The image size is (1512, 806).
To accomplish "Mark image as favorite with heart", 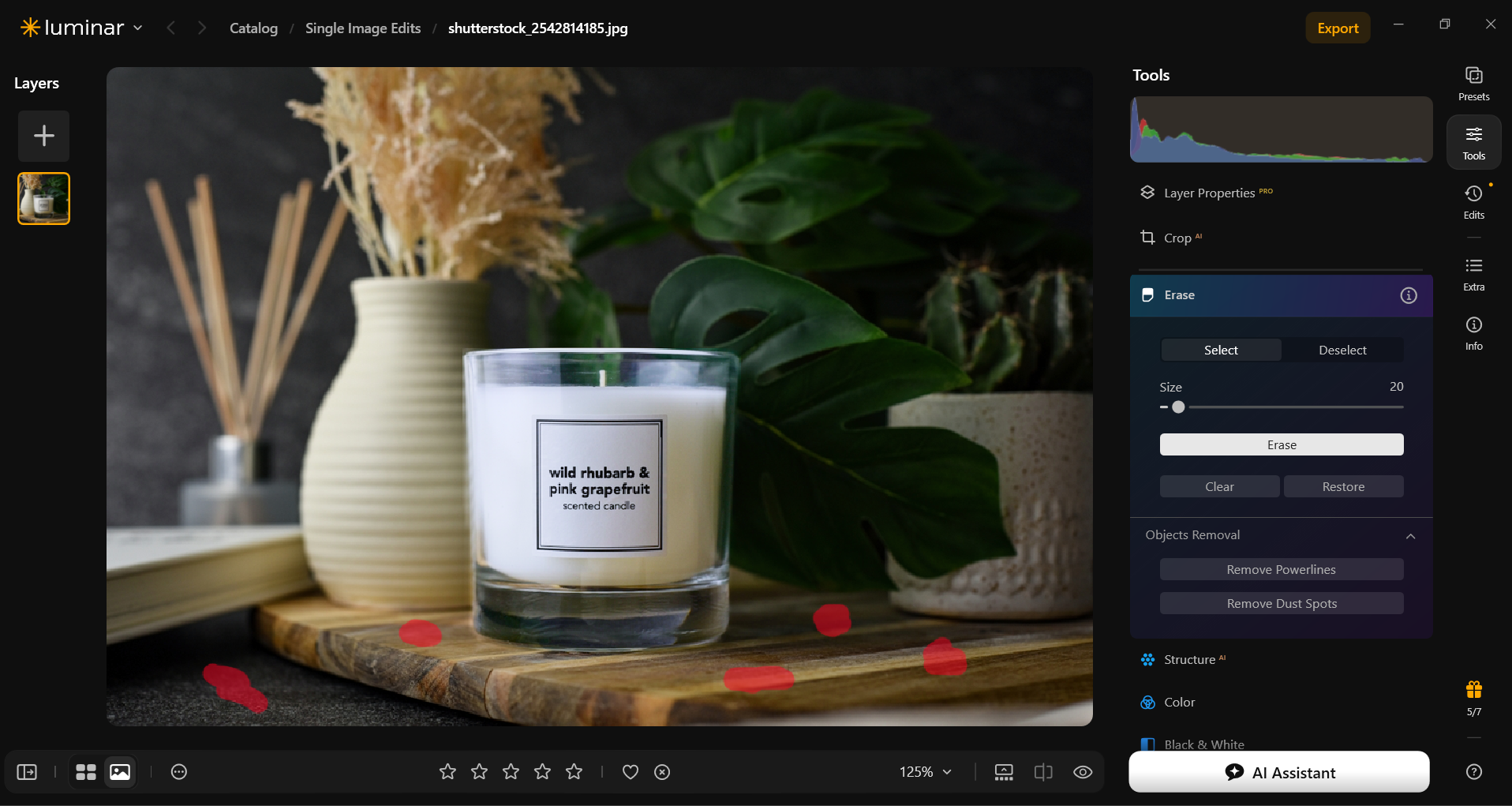I will (631, 772).
